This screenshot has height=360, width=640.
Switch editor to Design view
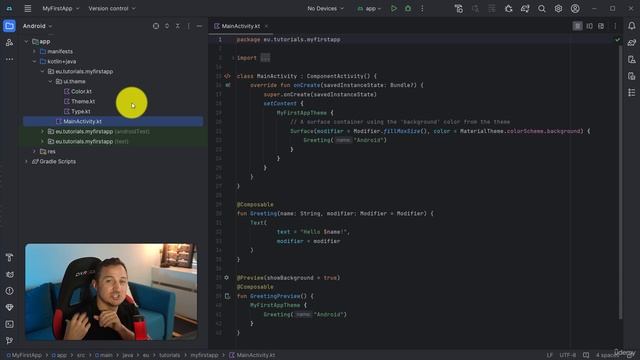[601, 26]
